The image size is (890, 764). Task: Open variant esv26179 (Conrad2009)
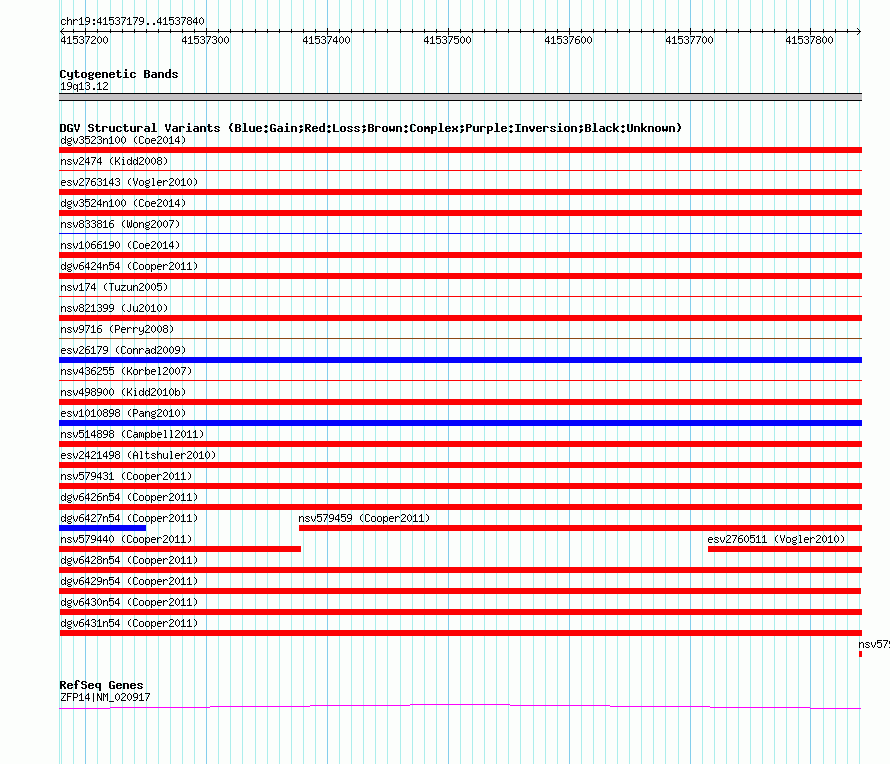click(x=123, y=350)
